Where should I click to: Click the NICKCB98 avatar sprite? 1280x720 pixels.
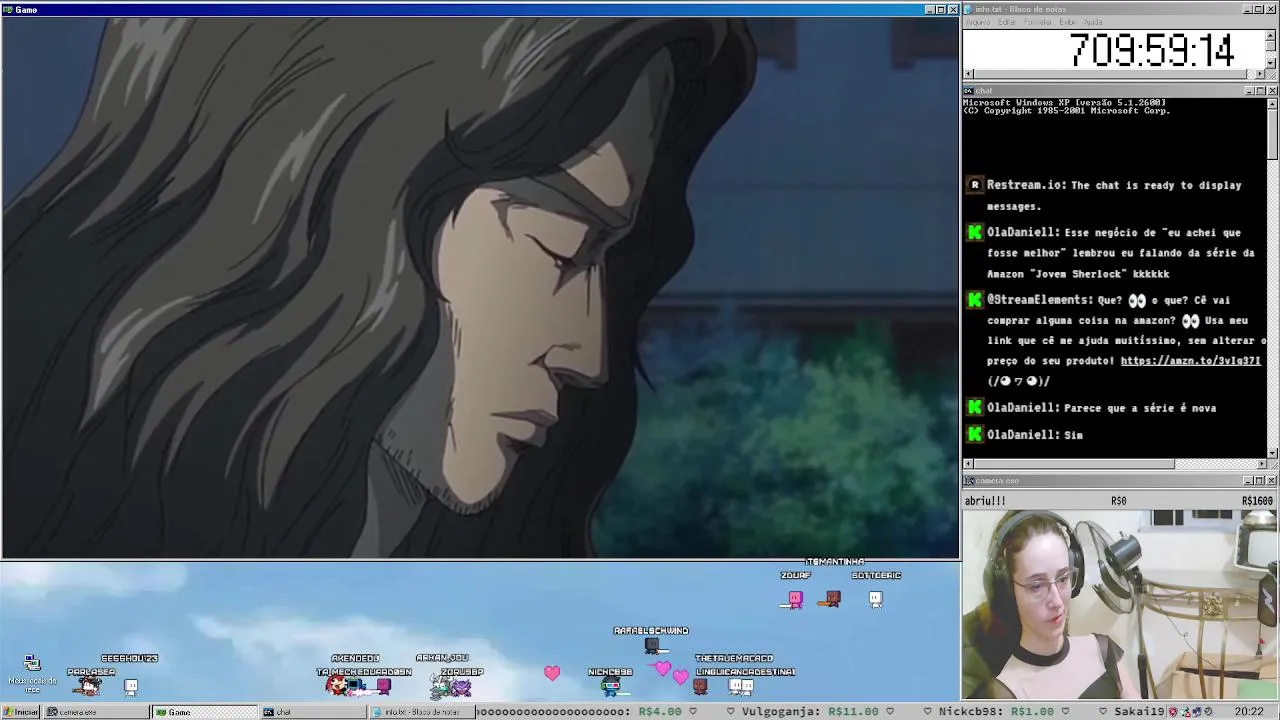(x=611, y=686)
